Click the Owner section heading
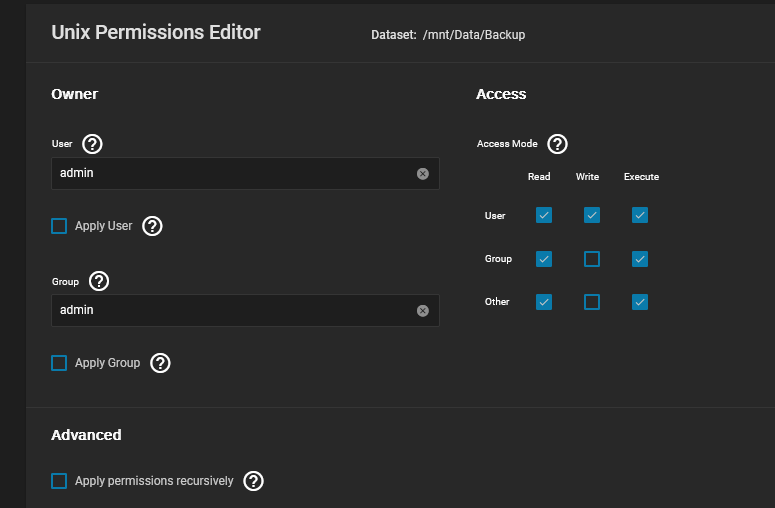This screenshot has width=775, height=508. (75, 94)
